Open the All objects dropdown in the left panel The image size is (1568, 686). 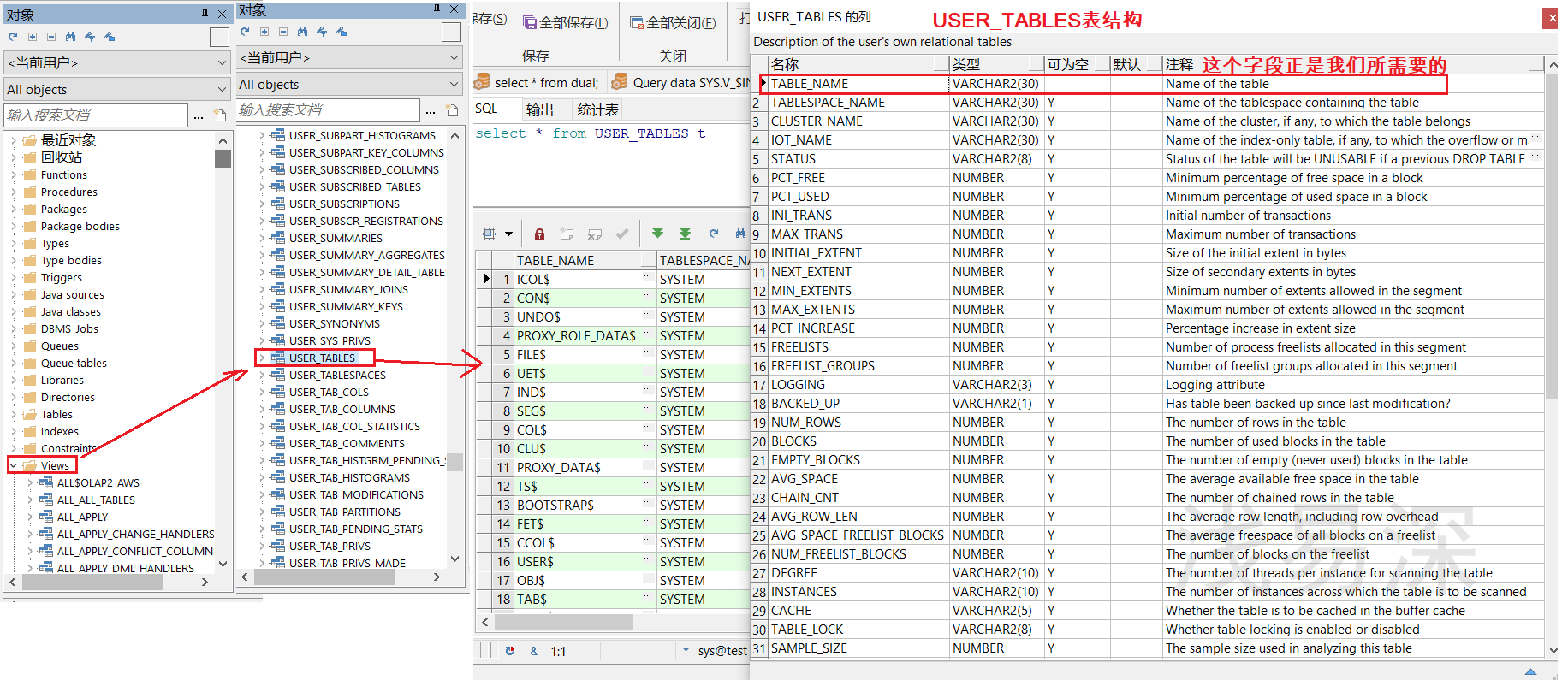221,89
